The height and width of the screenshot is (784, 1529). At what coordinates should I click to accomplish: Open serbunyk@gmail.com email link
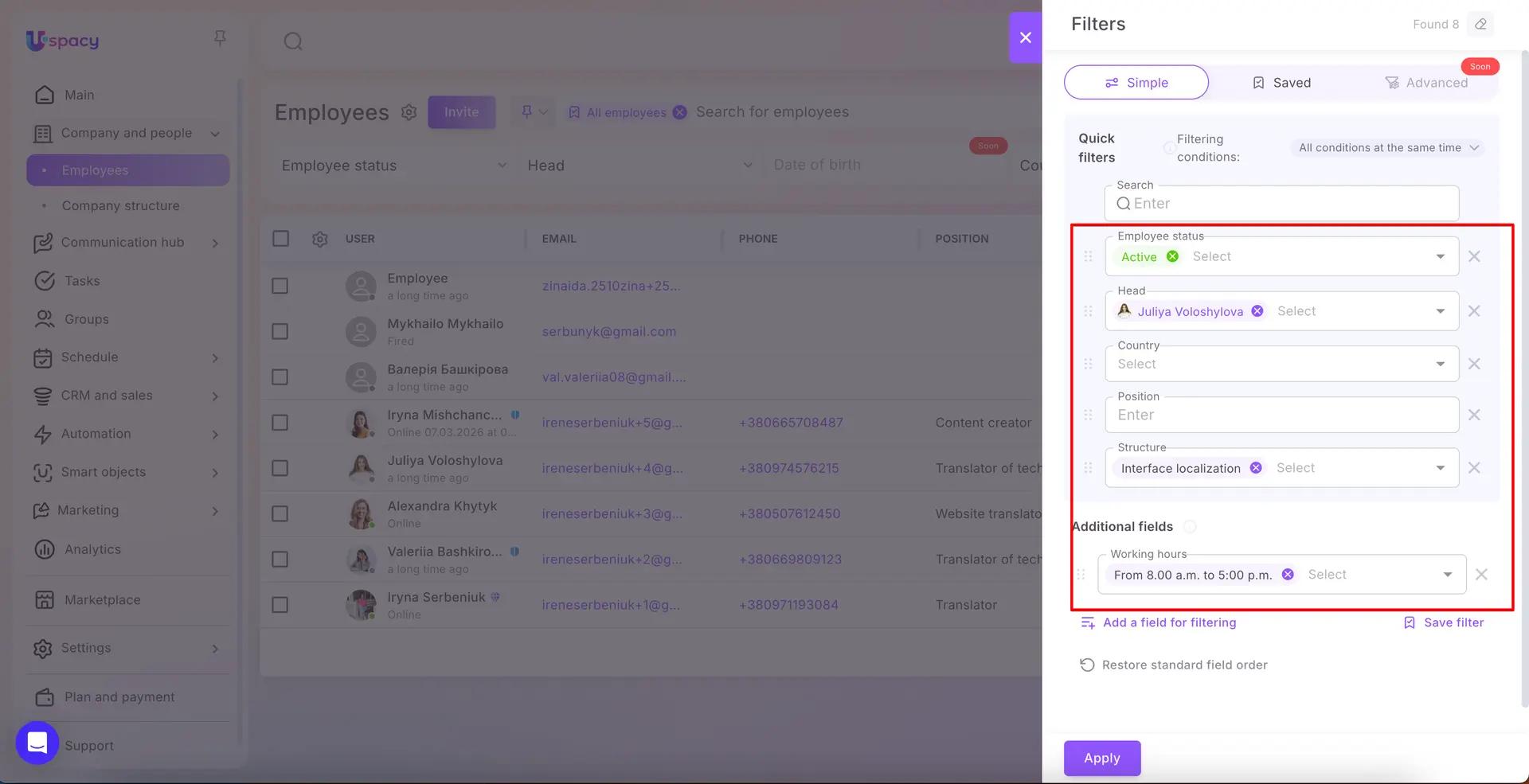pyautogui.click(x=609, y=331)
